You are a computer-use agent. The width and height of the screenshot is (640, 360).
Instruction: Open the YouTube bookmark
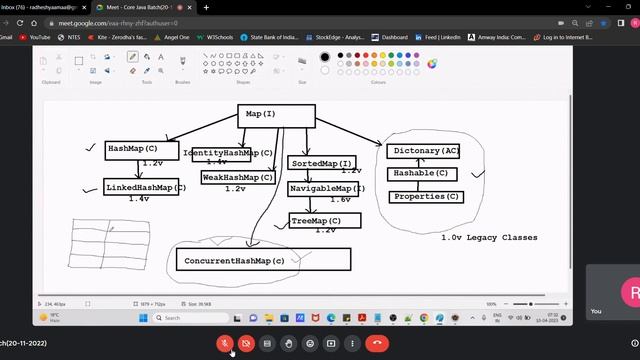35,37
